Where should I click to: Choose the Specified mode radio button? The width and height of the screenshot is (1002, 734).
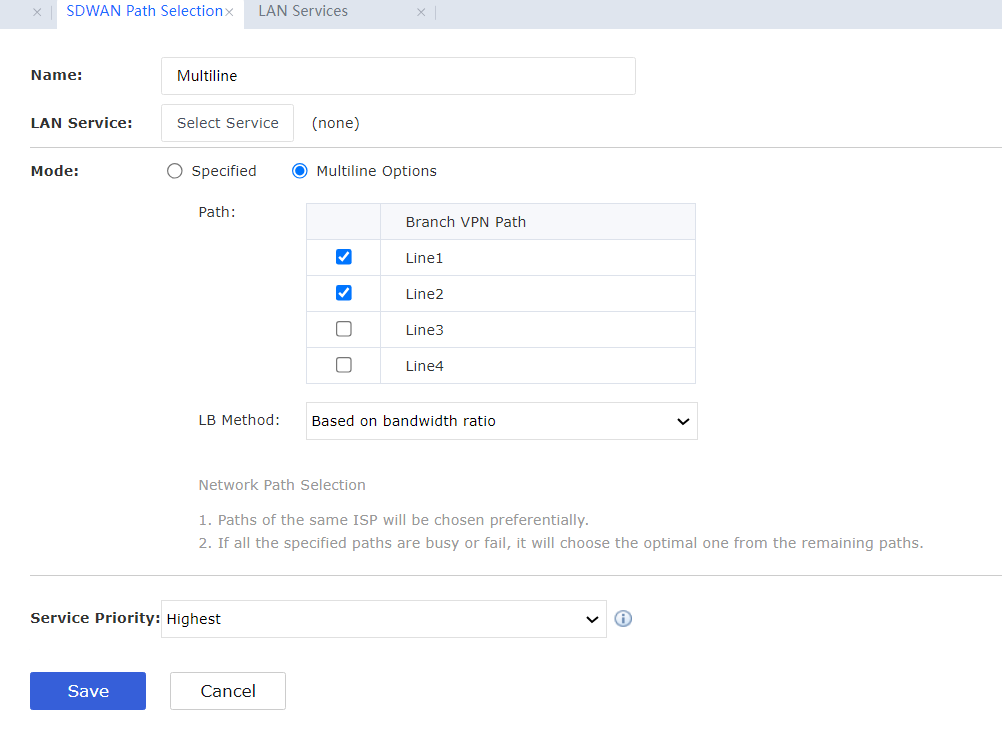coord(175,171)
